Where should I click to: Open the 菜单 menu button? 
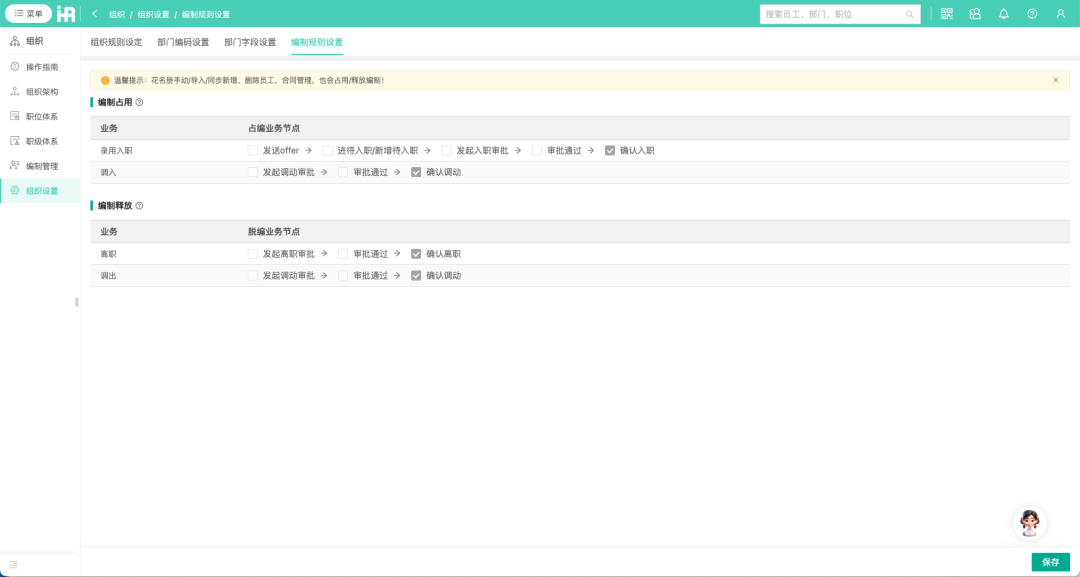point(29,14)
